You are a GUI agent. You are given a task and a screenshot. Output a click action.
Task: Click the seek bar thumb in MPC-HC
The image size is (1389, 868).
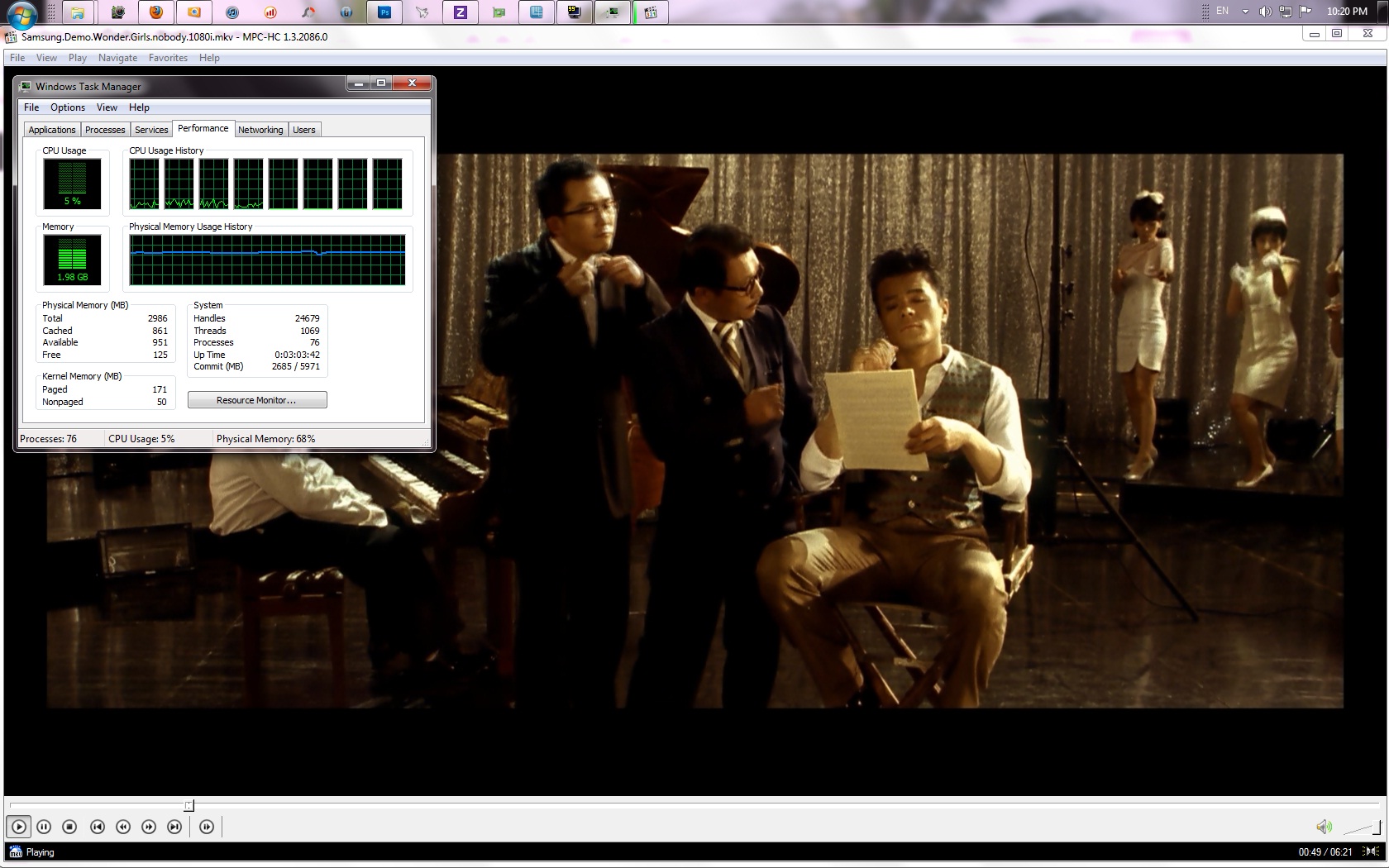189,805
